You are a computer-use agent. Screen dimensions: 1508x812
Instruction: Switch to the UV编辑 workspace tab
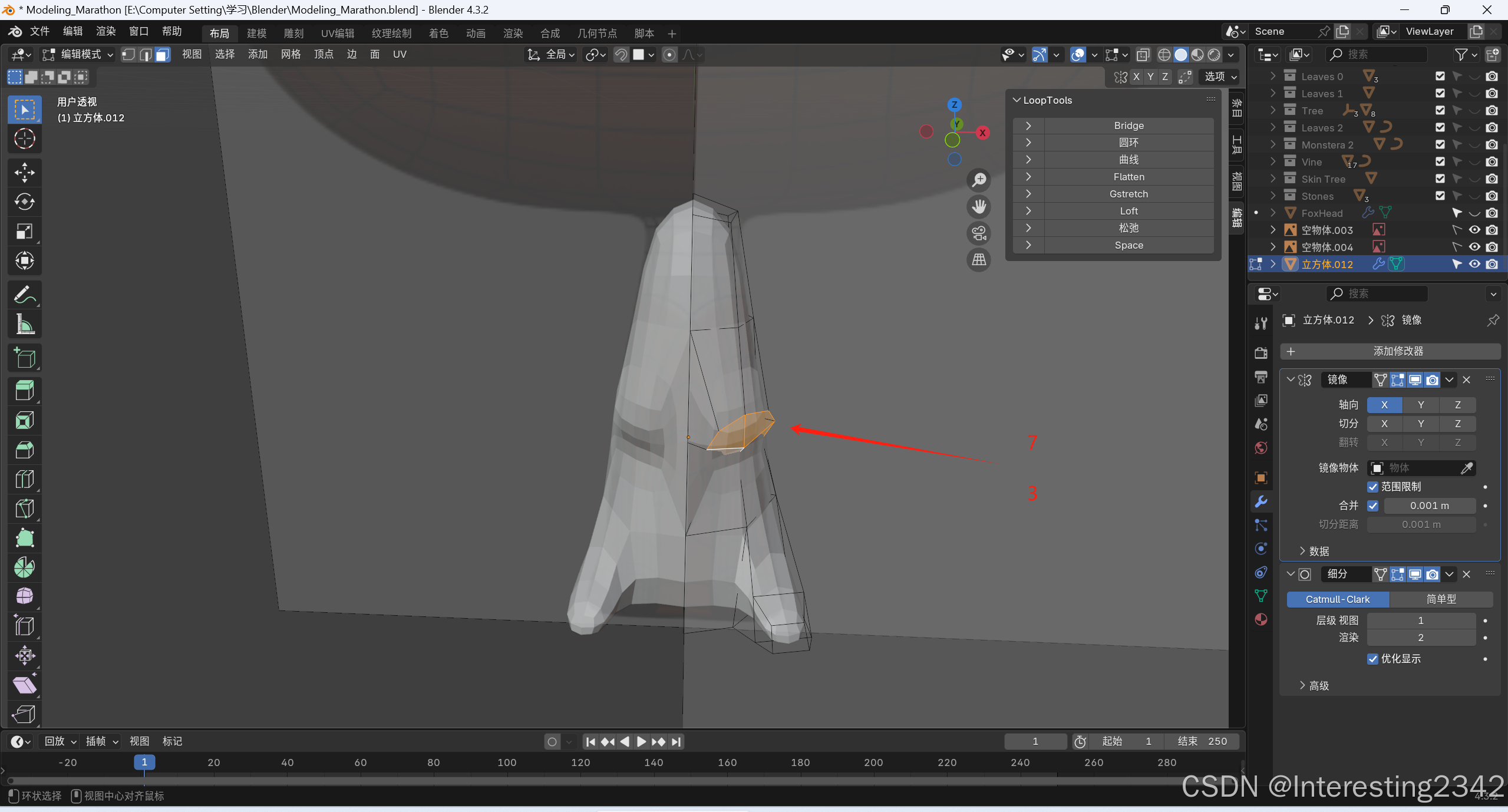pyautogui.click(x=337, y=34)
